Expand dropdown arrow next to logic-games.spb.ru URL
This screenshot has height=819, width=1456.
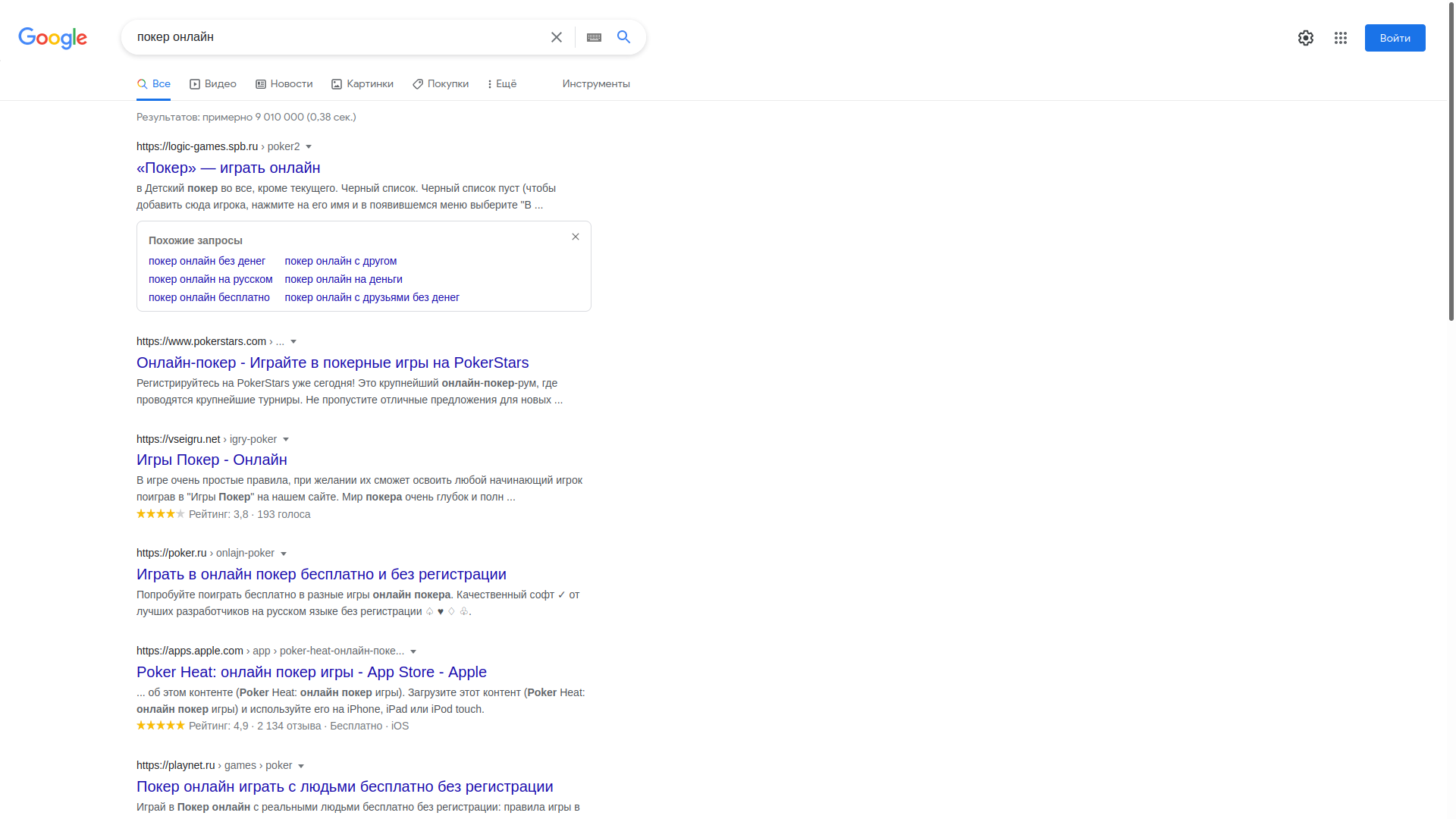[309, 147]
